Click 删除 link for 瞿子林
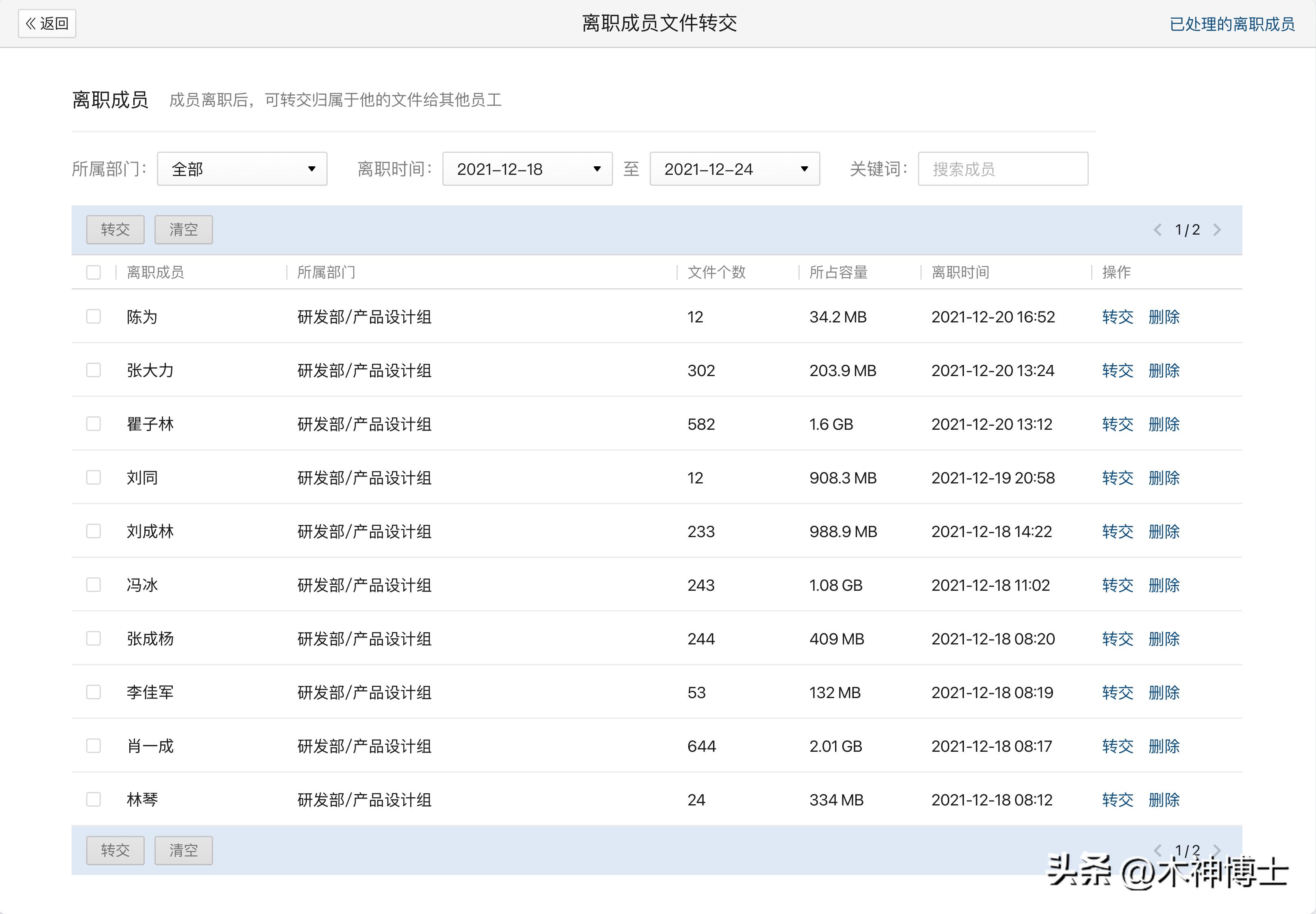Viewport: 1316px width, 914px height. (1165, 424)
